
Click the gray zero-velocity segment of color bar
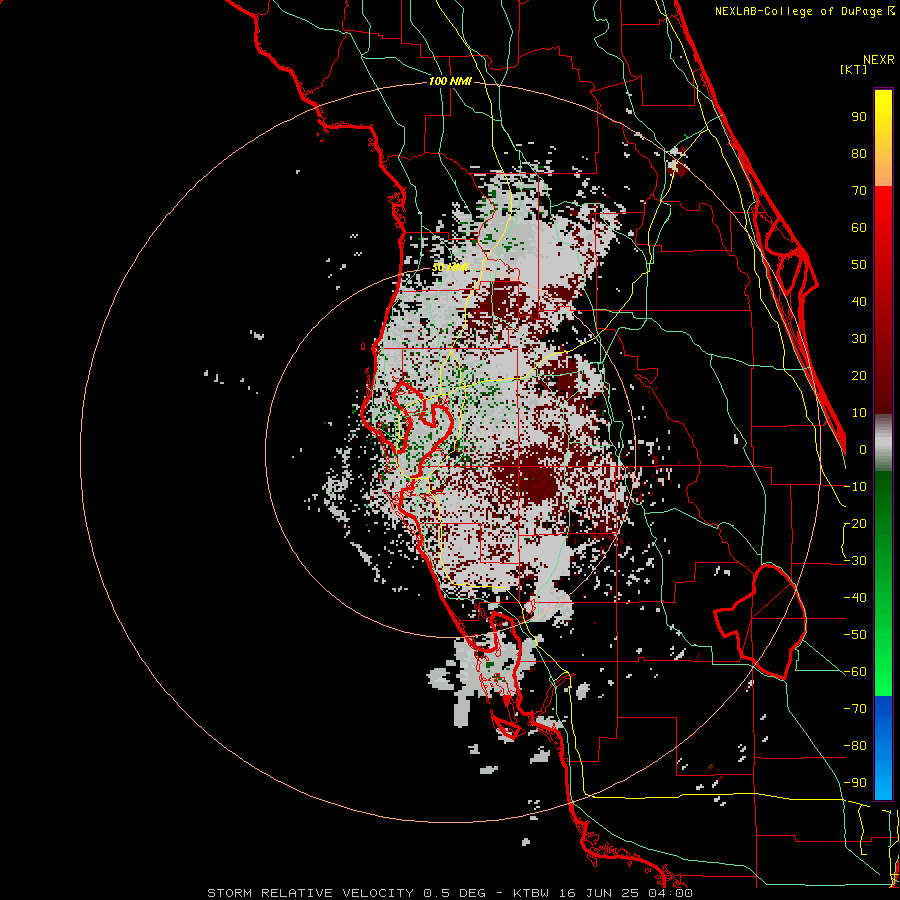tap(883, 443)
